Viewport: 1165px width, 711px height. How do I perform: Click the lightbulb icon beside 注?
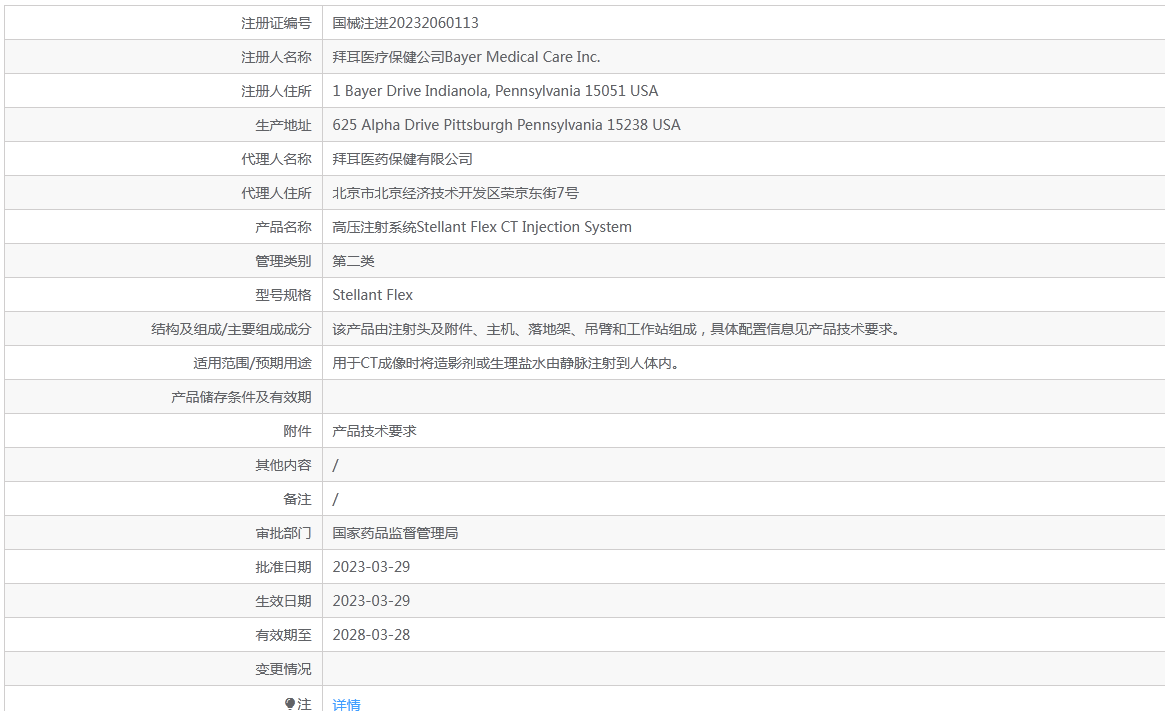tap(290, 704)
